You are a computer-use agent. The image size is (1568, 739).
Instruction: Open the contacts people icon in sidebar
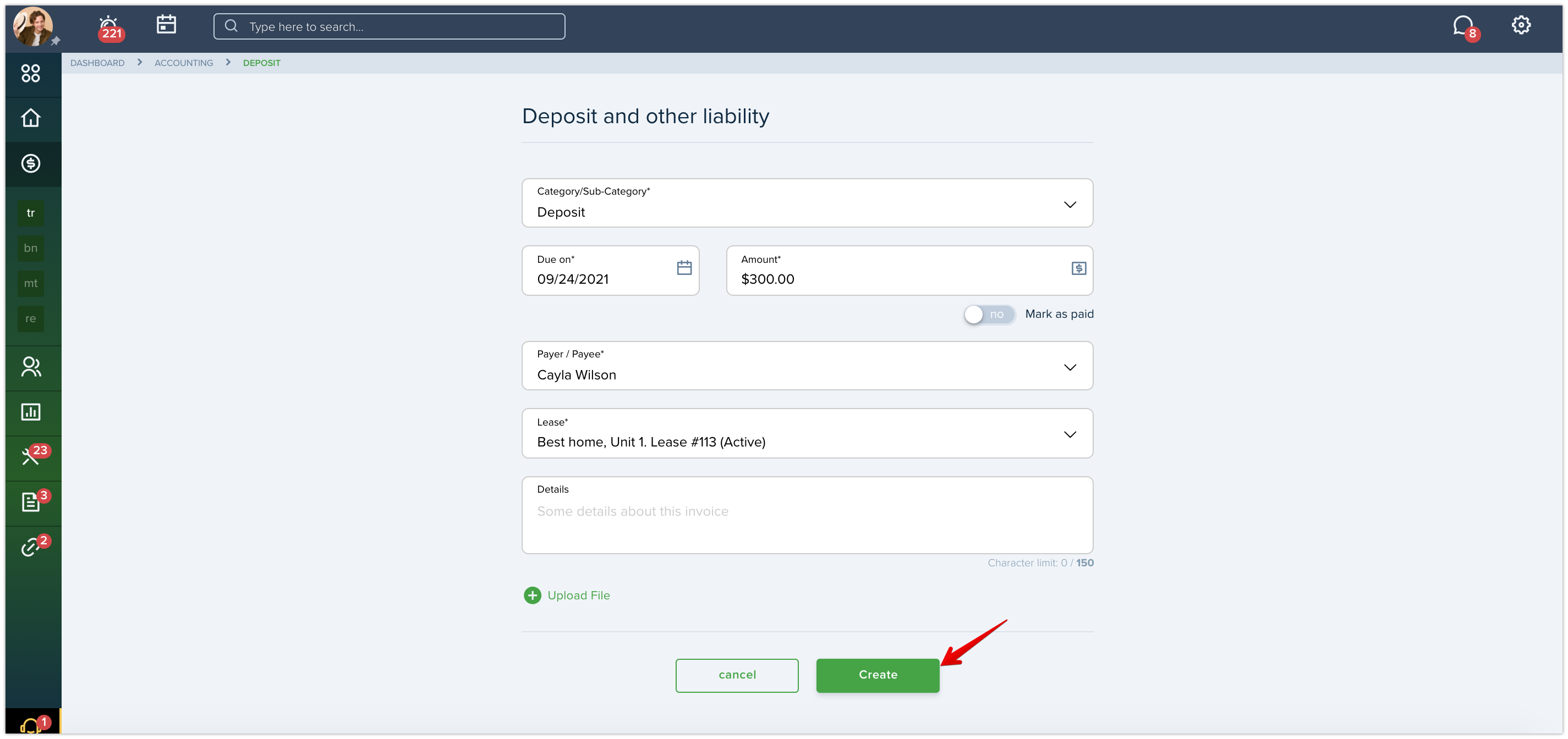(30, 367)
